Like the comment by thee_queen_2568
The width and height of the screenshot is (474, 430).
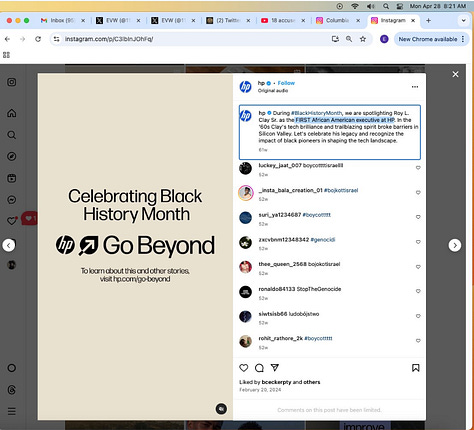(418, 267)
